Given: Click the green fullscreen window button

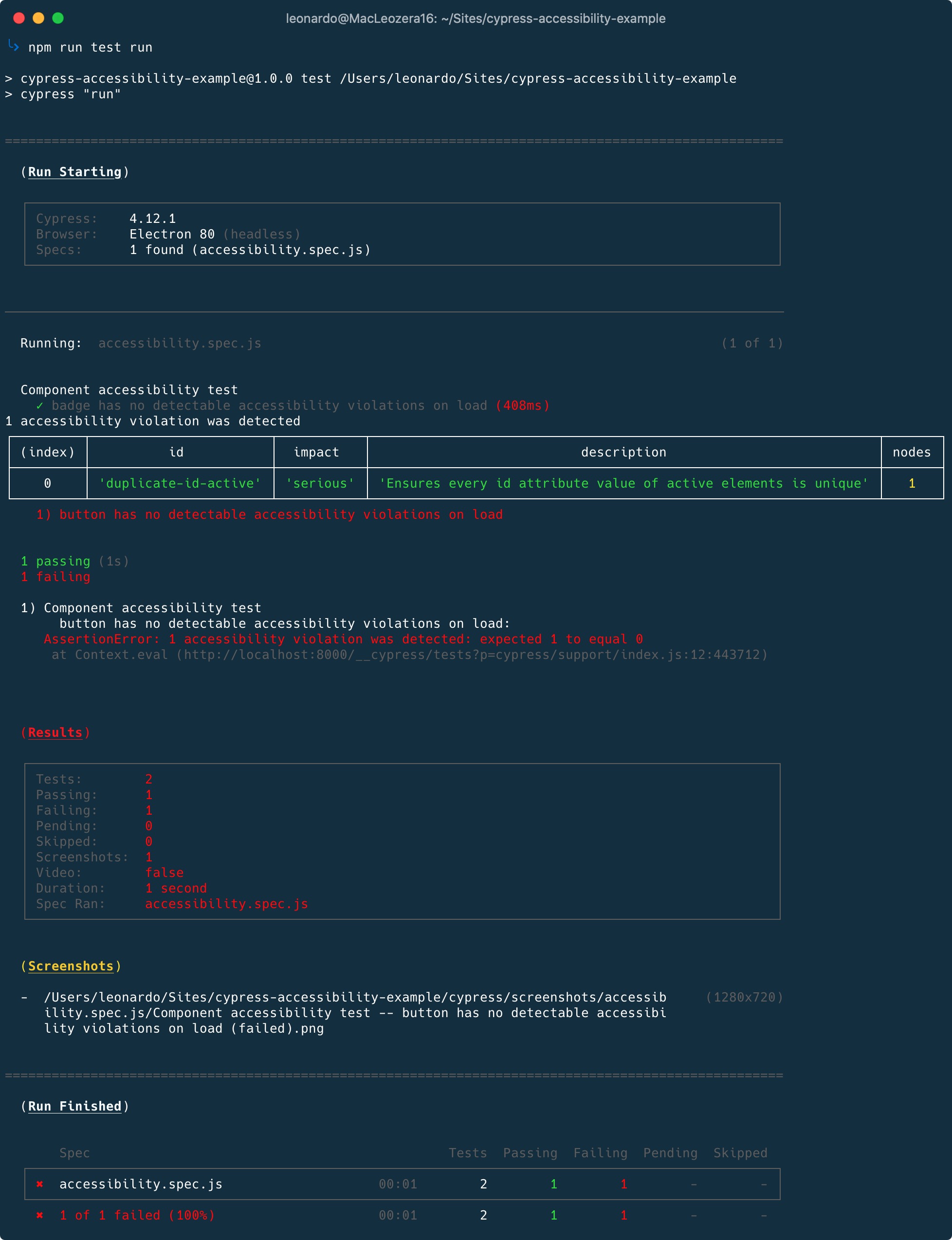Looking at the screenshot, I should [x=58, y=18].
